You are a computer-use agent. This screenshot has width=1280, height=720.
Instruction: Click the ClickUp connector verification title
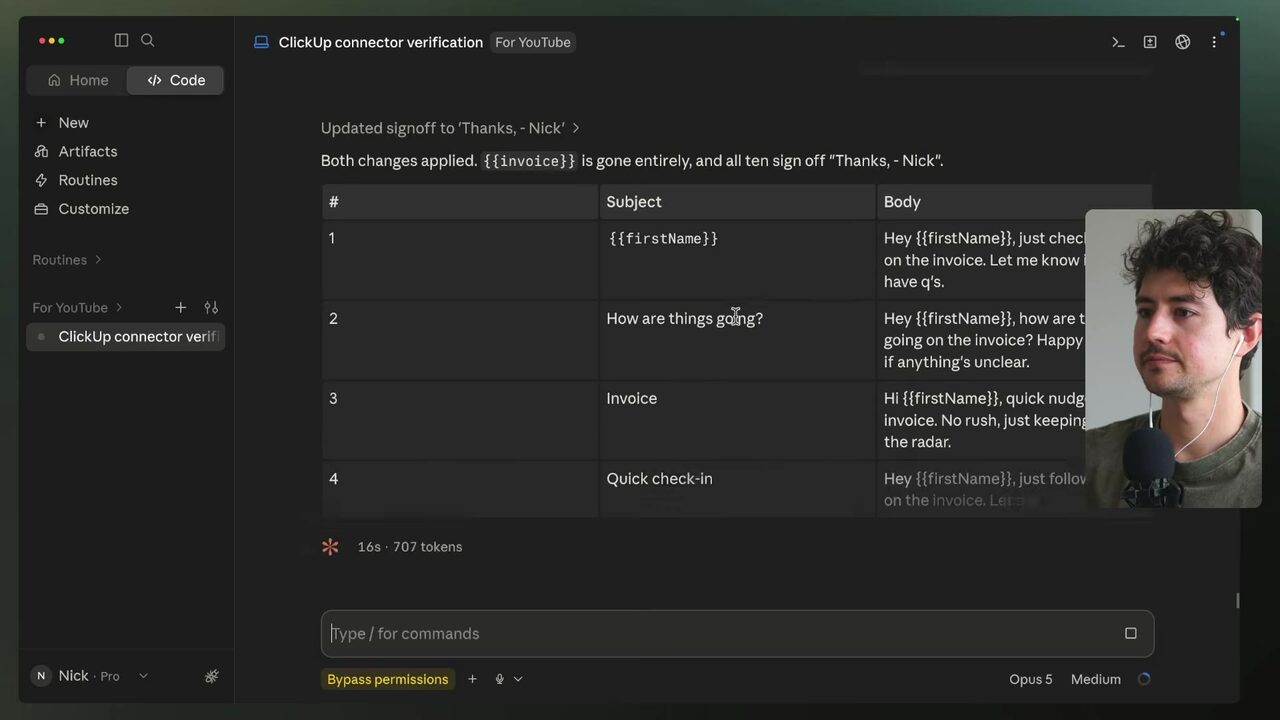381,42
